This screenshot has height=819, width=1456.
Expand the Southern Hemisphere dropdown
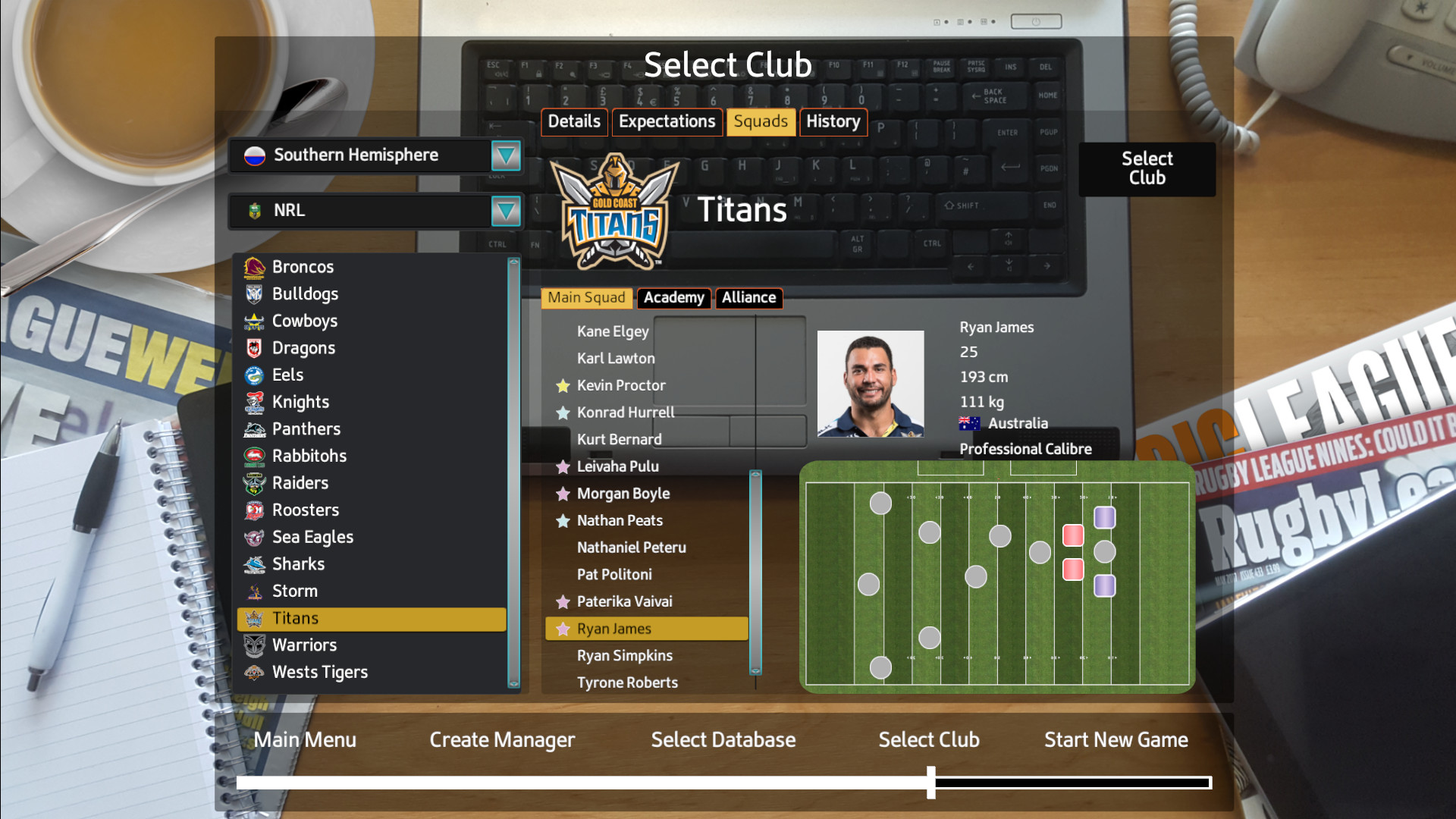pyautogui.click(x=507, y=155)
